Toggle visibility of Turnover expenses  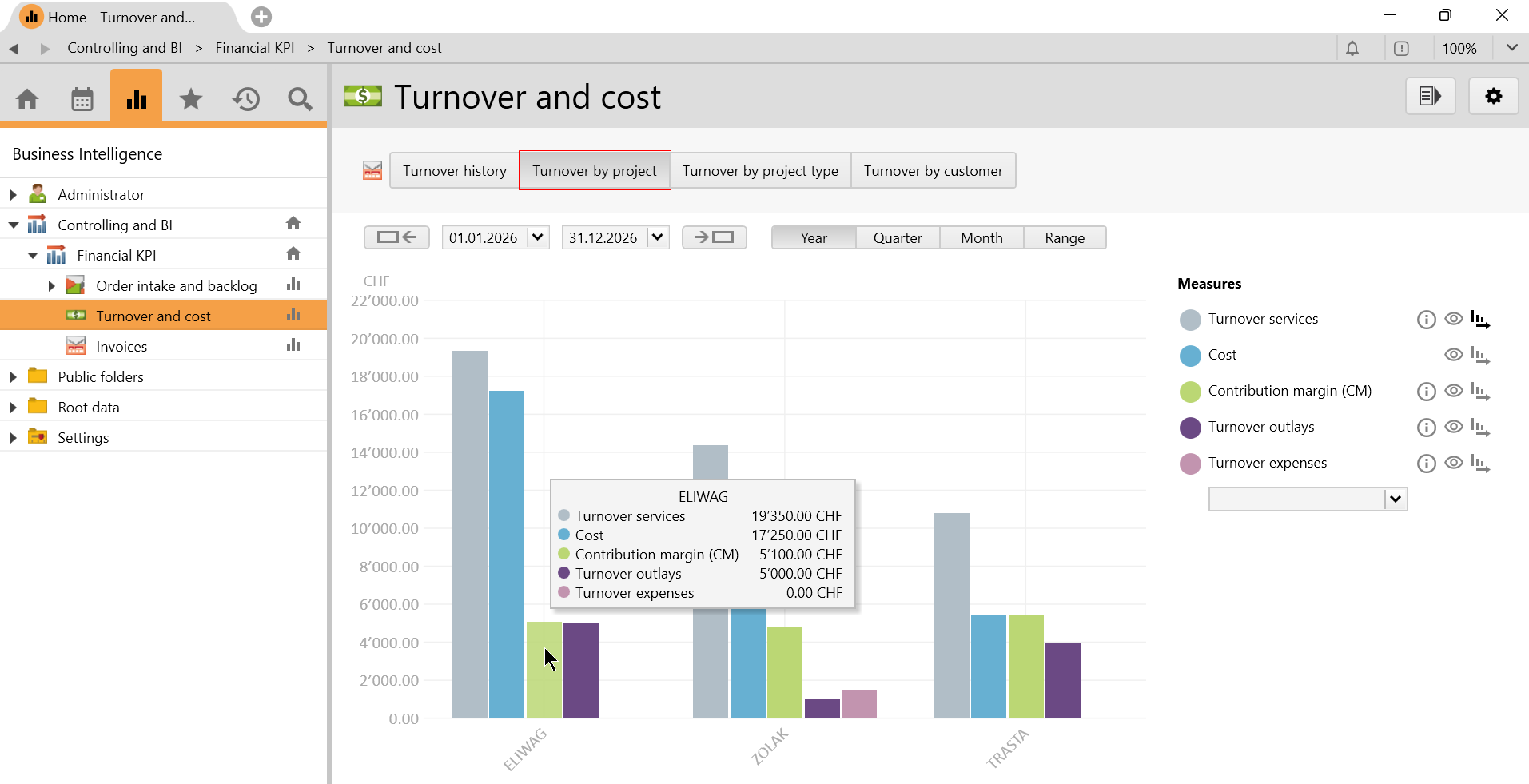click(1454, 463)
